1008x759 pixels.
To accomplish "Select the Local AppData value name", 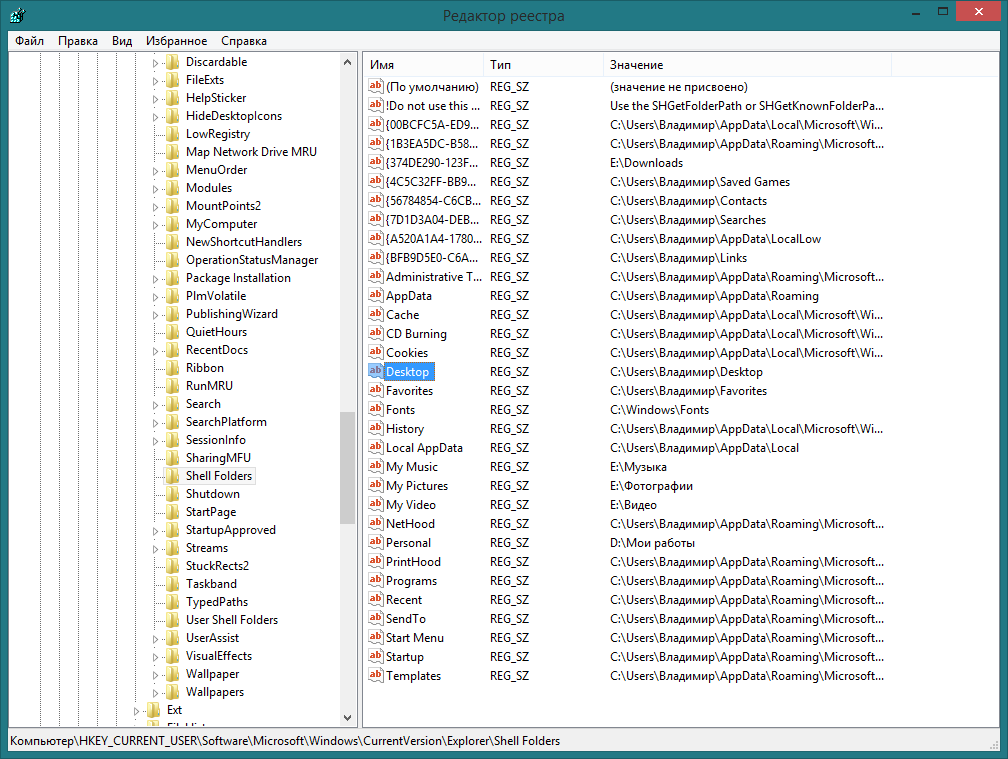I will [x=424, y=447].
